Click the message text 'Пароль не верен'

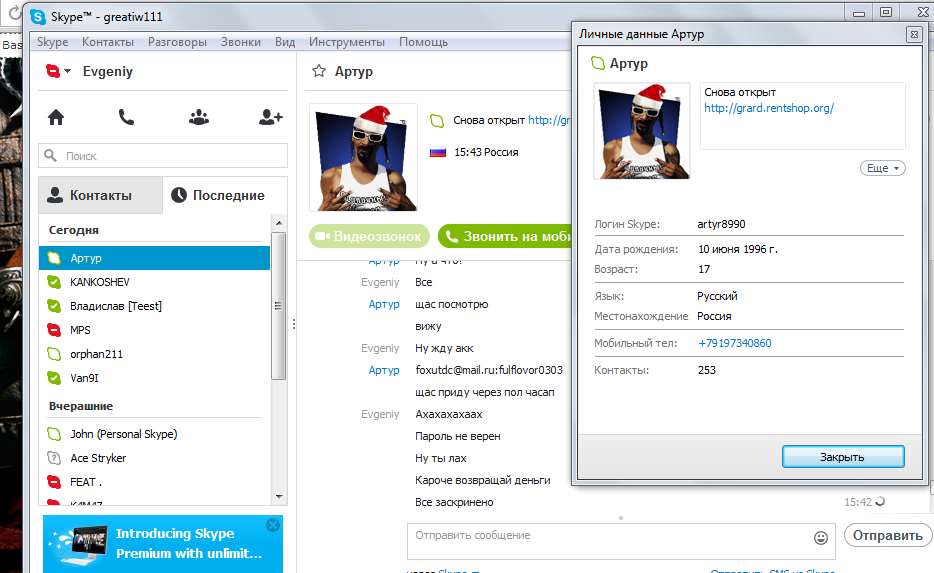click(457, 436)
